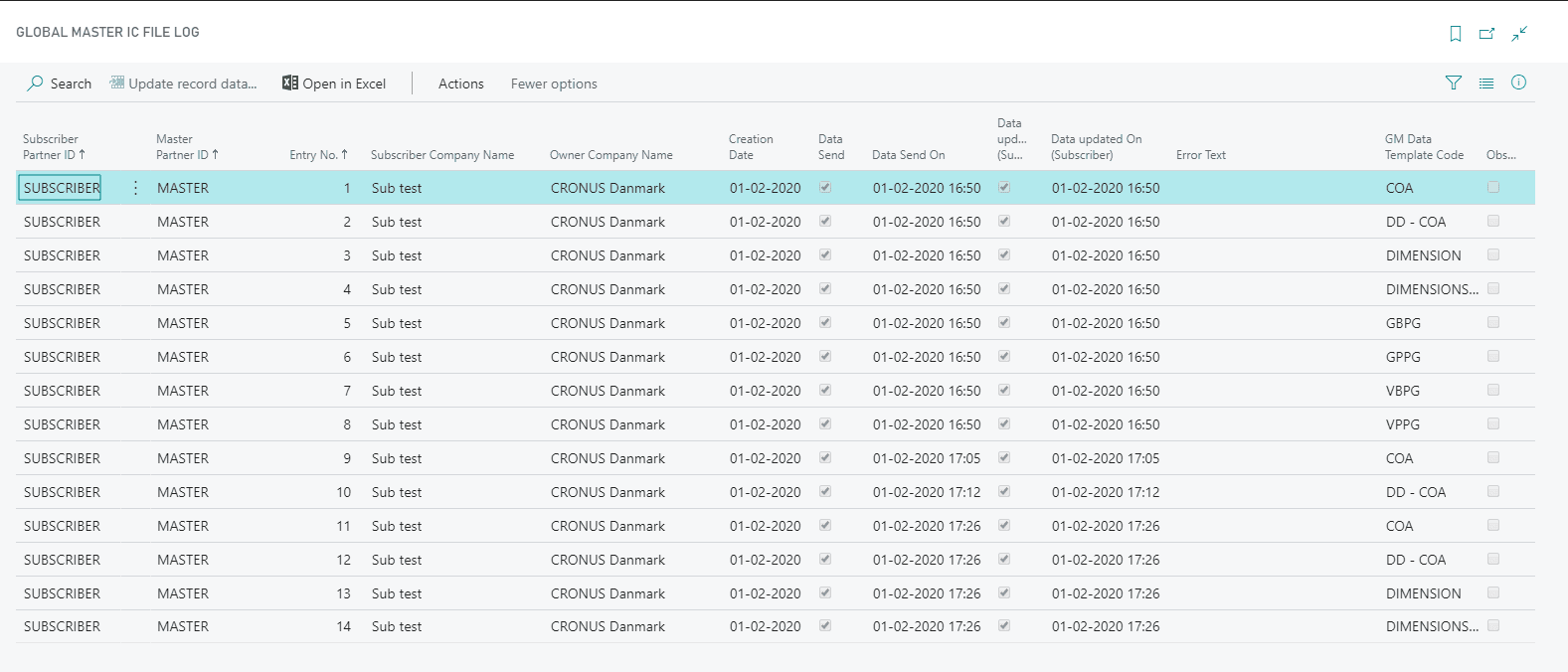
Task: Click the bookmark icon
Action: 1456,34
